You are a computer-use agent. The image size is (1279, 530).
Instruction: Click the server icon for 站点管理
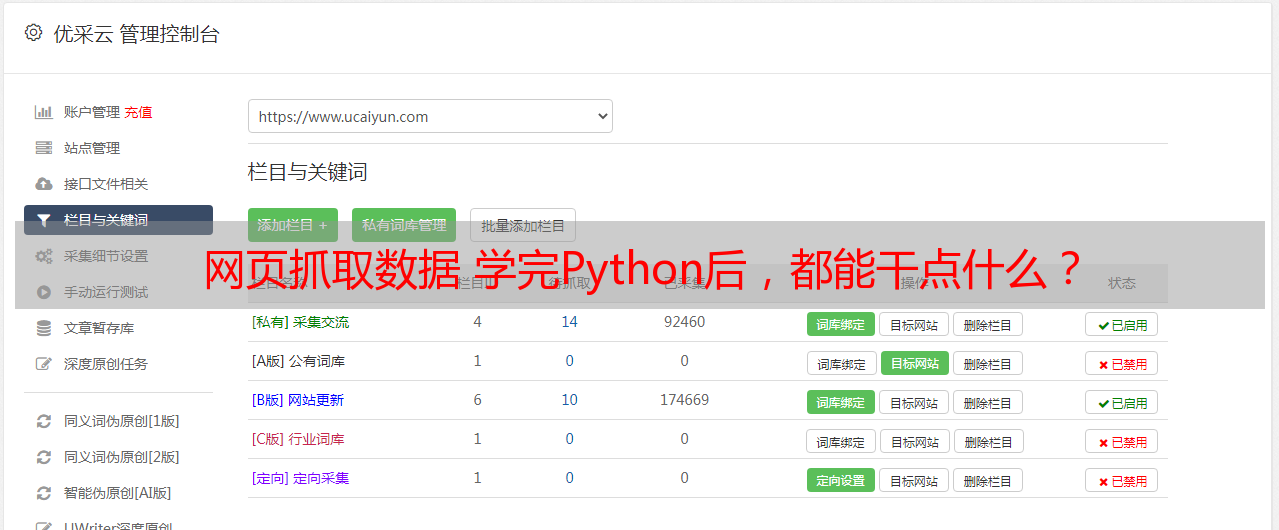pyautogui.click(x=43, y=148)
